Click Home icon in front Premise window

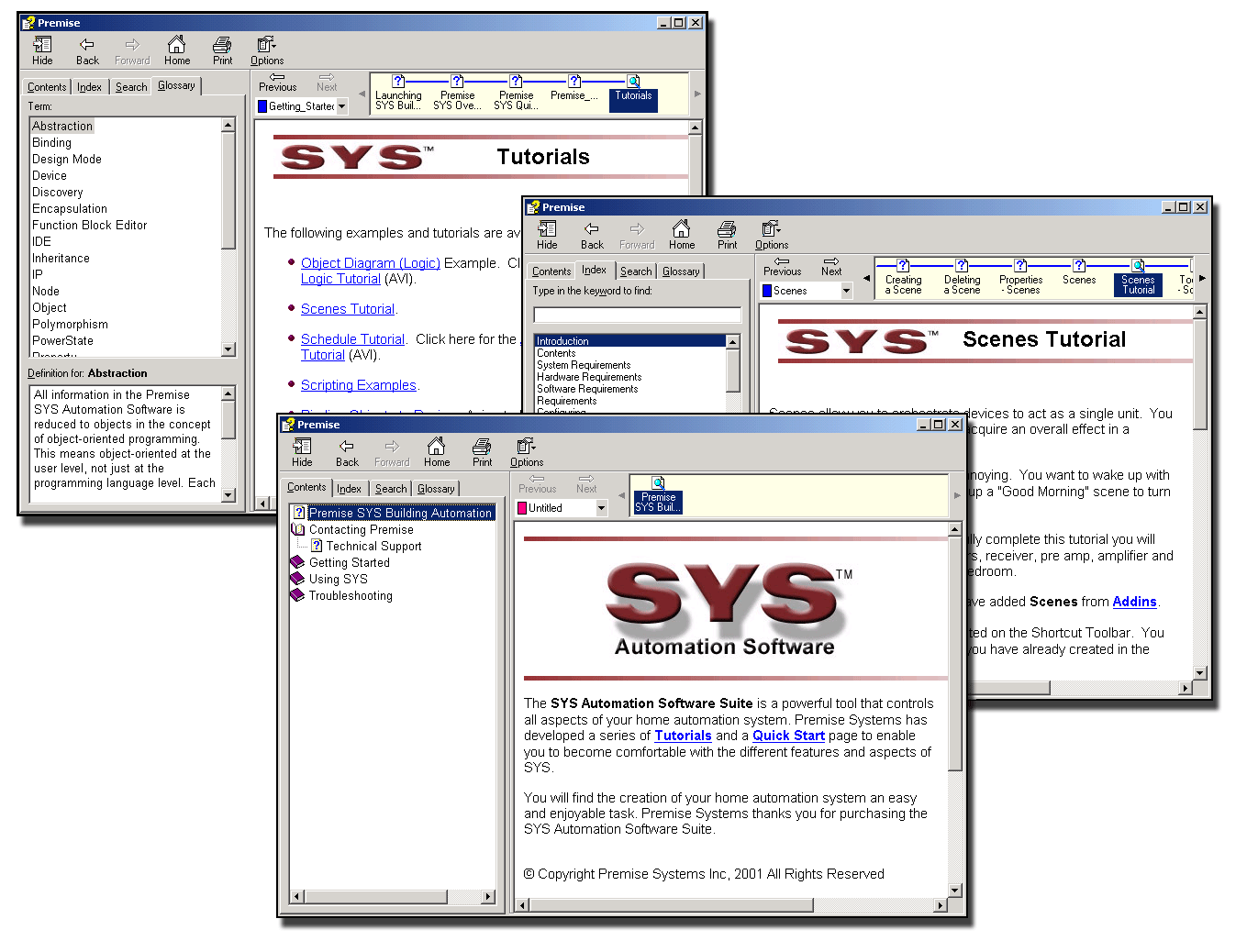pos(437,452)
